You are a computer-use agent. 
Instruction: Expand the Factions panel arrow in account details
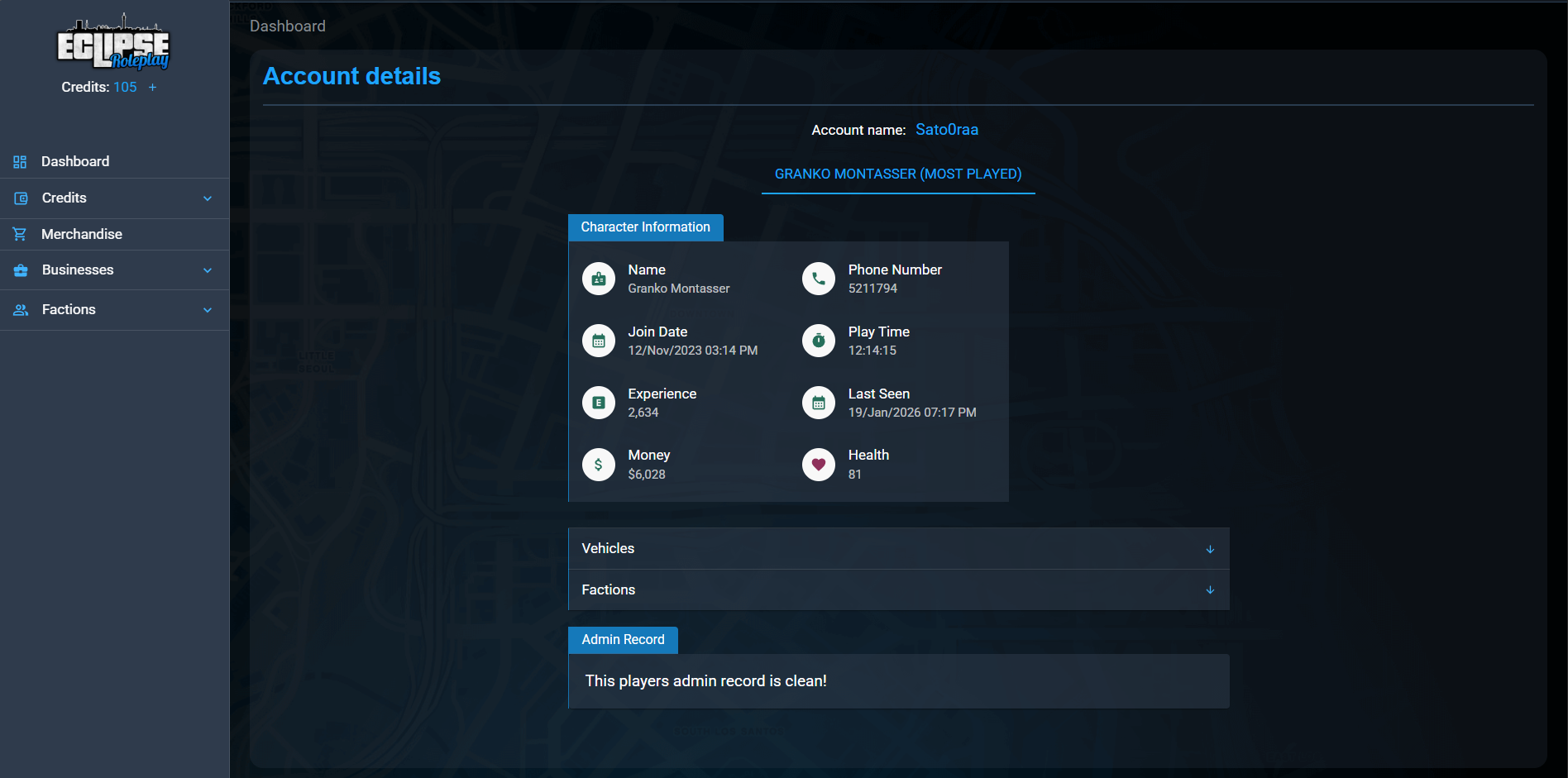point(1210,590)
